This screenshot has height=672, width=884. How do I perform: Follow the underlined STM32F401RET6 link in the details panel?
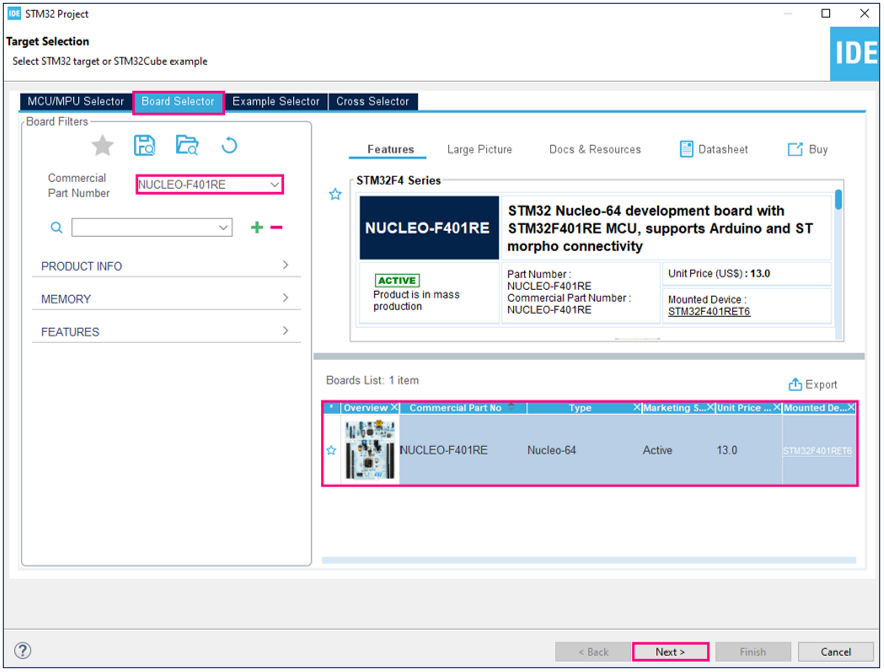point(709,311)
